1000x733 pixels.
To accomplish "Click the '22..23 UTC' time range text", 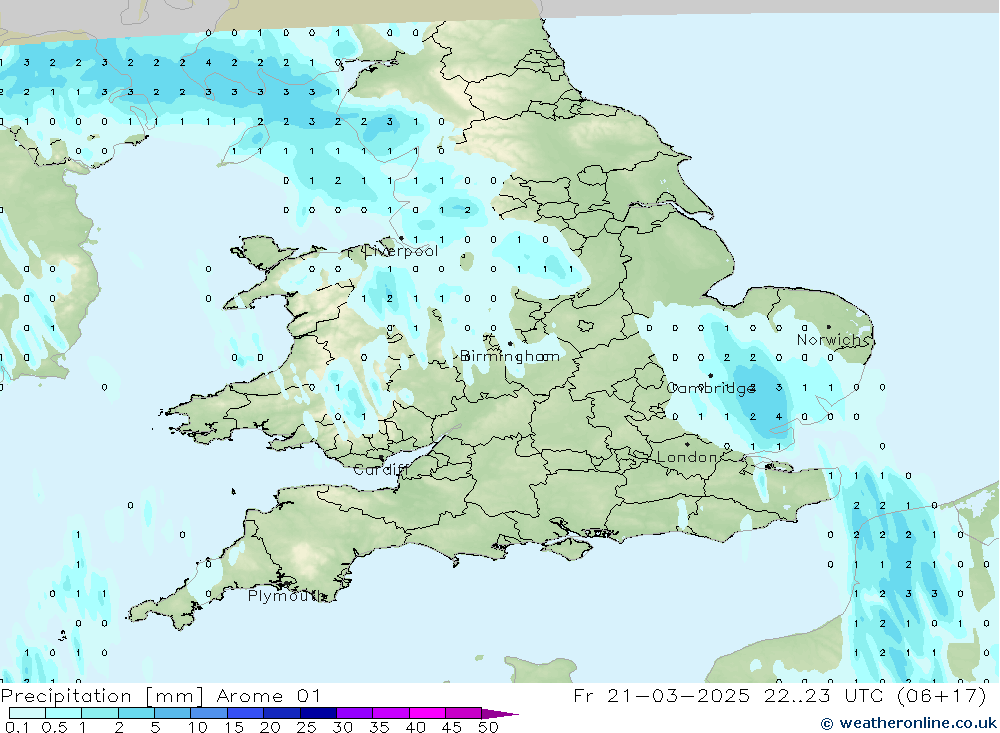I will (824, 696).
